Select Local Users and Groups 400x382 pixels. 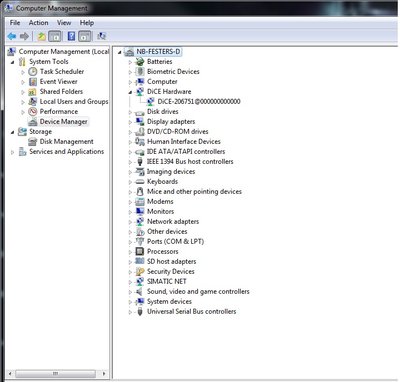74,102
